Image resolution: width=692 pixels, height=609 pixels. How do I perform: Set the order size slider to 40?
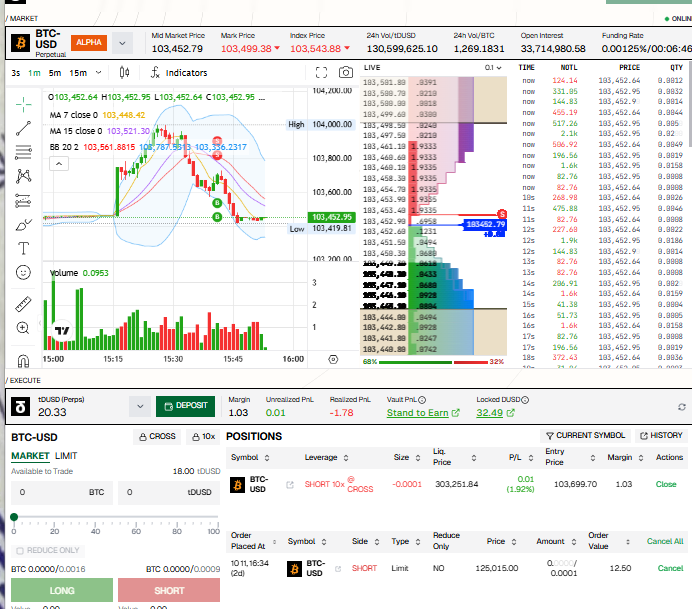(x=95, y=517)
